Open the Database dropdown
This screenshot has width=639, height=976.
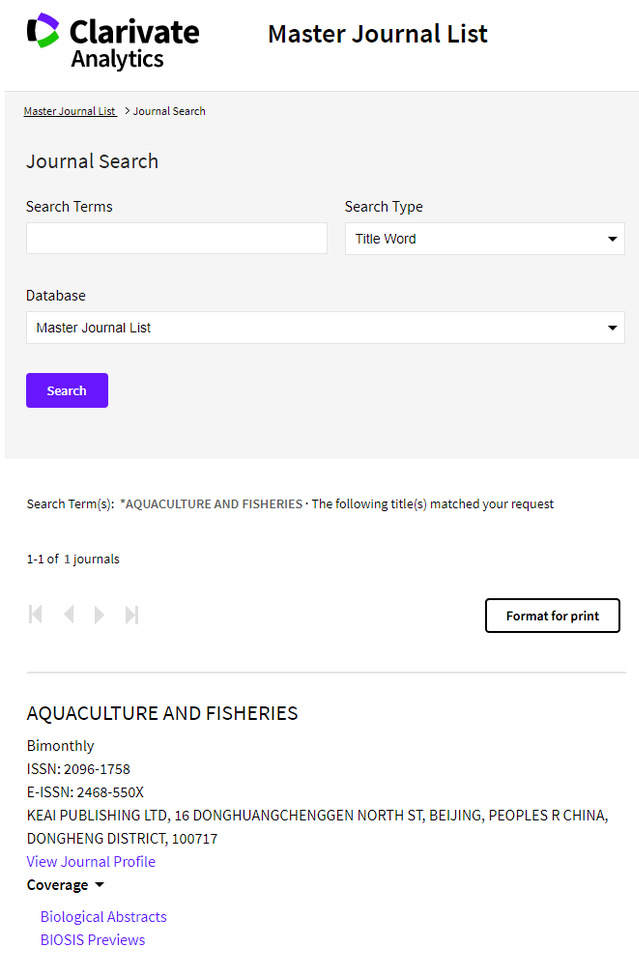coord(325,328)
